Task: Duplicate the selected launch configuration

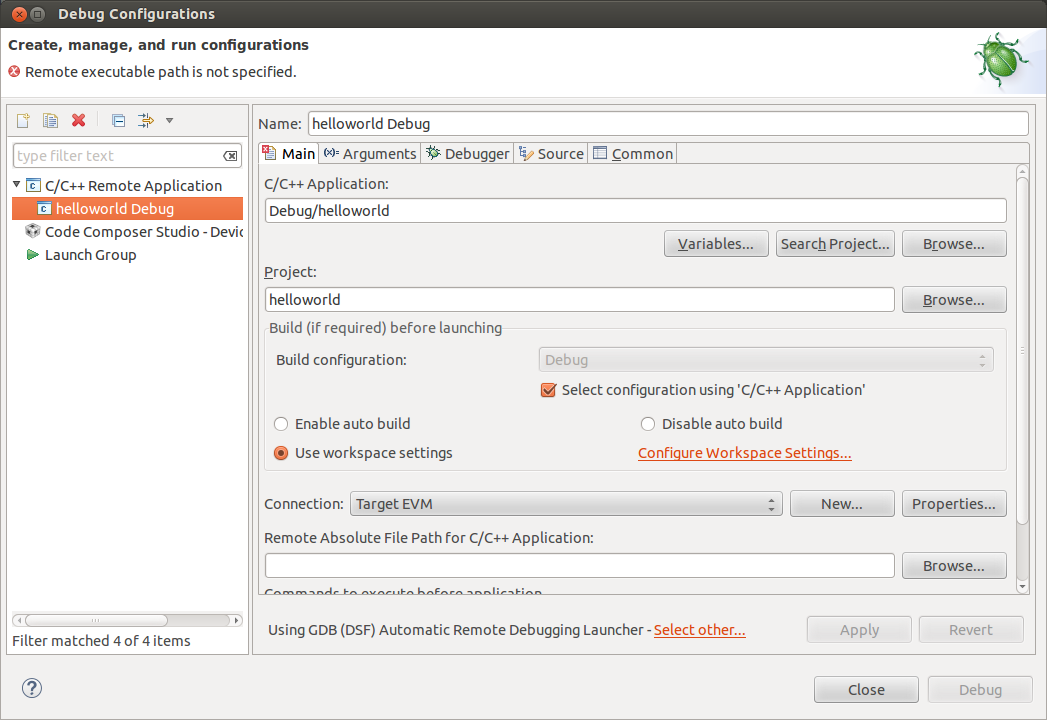Action: click(50, 120)
